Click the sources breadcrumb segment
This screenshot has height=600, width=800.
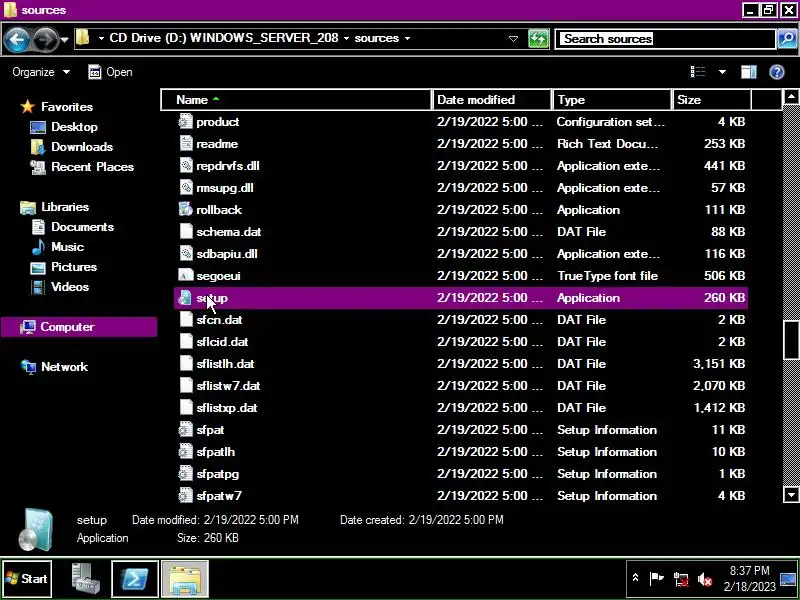click(x=377, y=38)
